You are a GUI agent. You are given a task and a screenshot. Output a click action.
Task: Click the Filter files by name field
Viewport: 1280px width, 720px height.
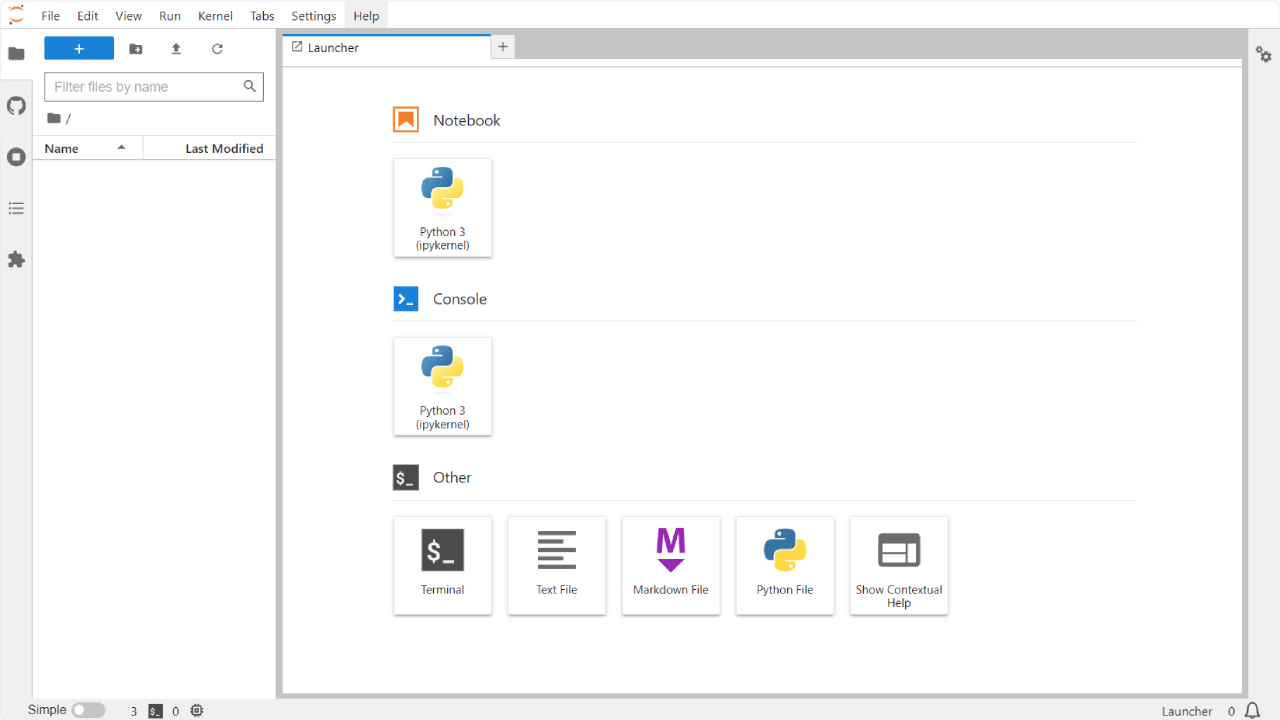[x=145, y=87]
